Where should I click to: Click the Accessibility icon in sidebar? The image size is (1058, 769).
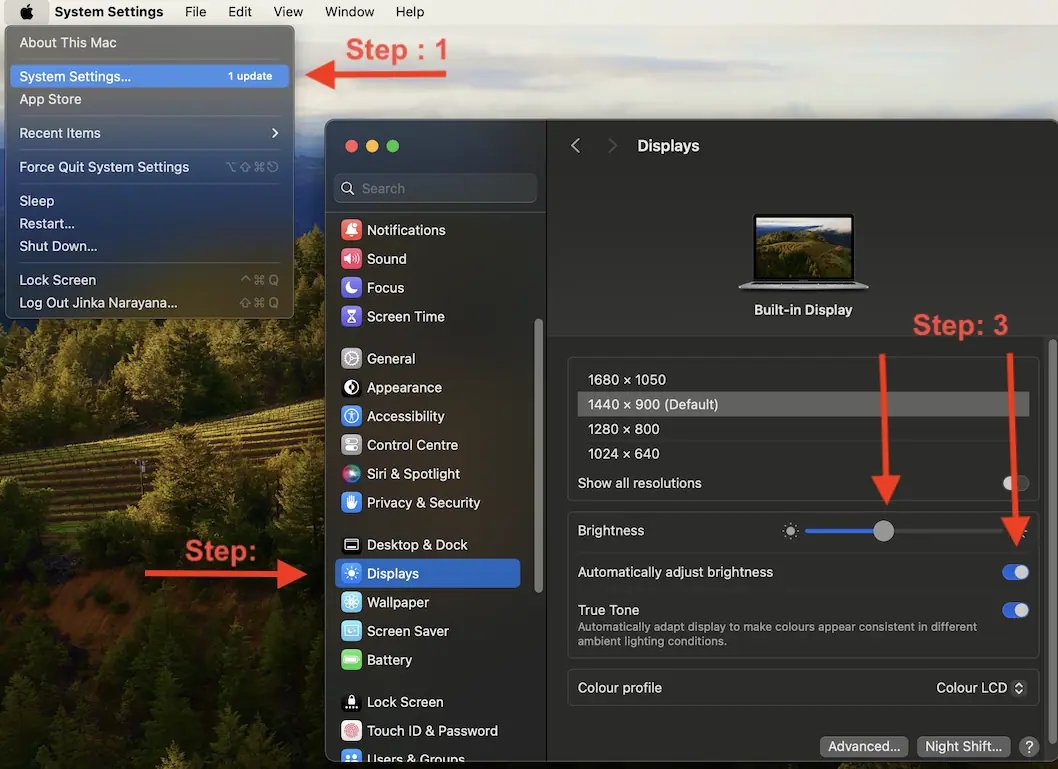pos(351,417)
